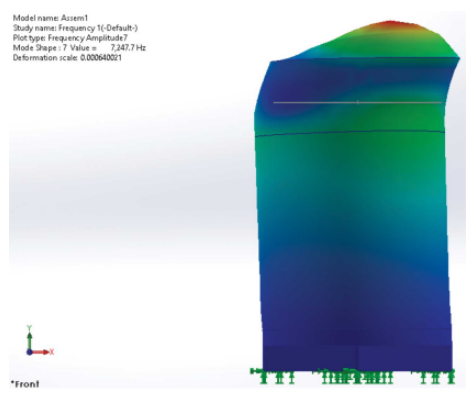Click the *Front view orientation label

[25, 384]
